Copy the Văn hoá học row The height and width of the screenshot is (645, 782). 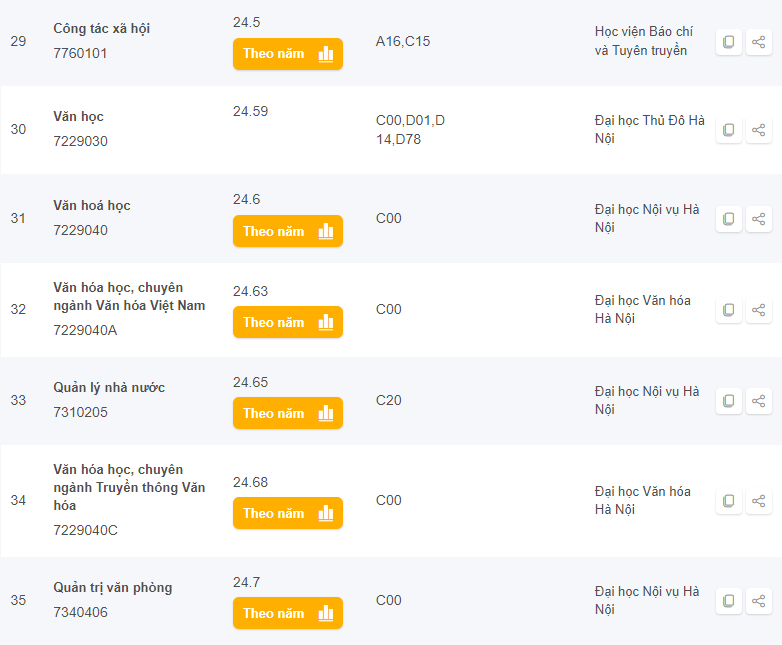coord(729,219)
